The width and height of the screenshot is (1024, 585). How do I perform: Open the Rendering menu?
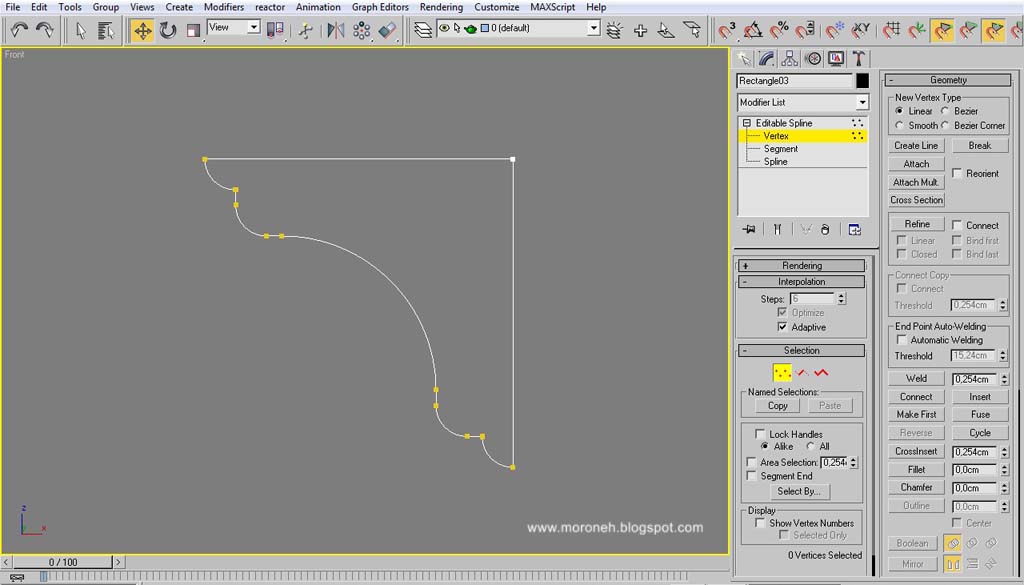pos(440,7)
